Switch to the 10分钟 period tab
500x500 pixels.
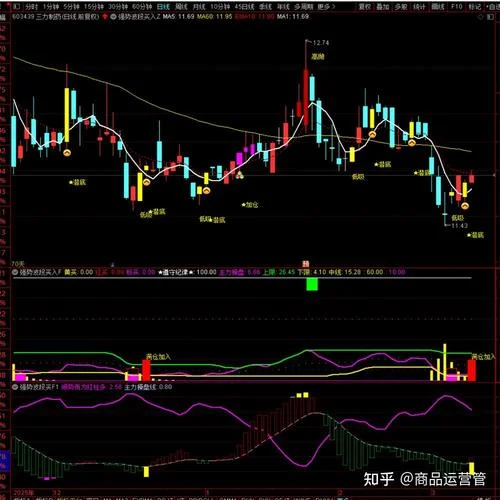[220, 7]
